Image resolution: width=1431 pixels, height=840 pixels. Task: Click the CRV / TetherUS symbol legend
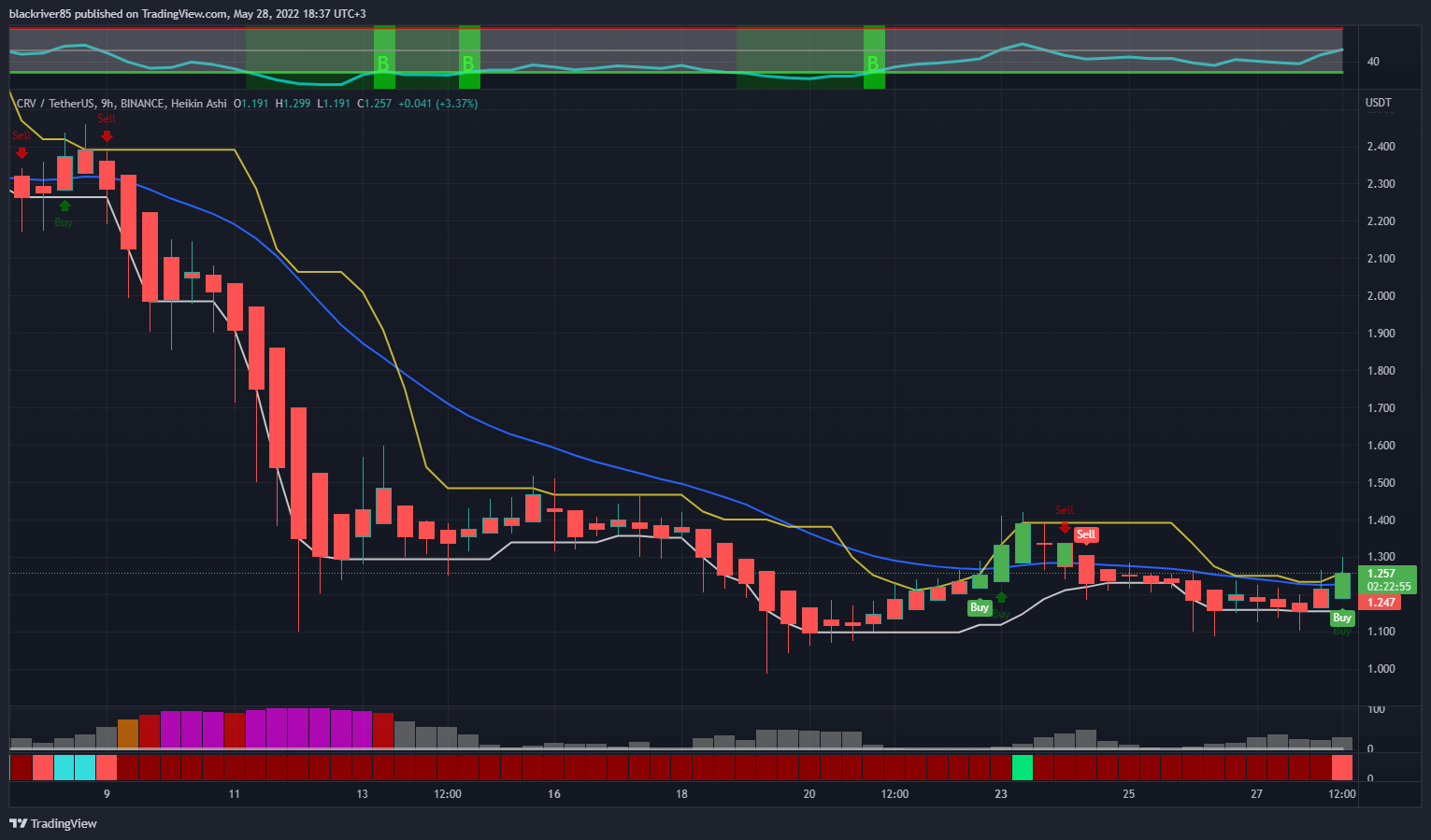click(122, 104)
